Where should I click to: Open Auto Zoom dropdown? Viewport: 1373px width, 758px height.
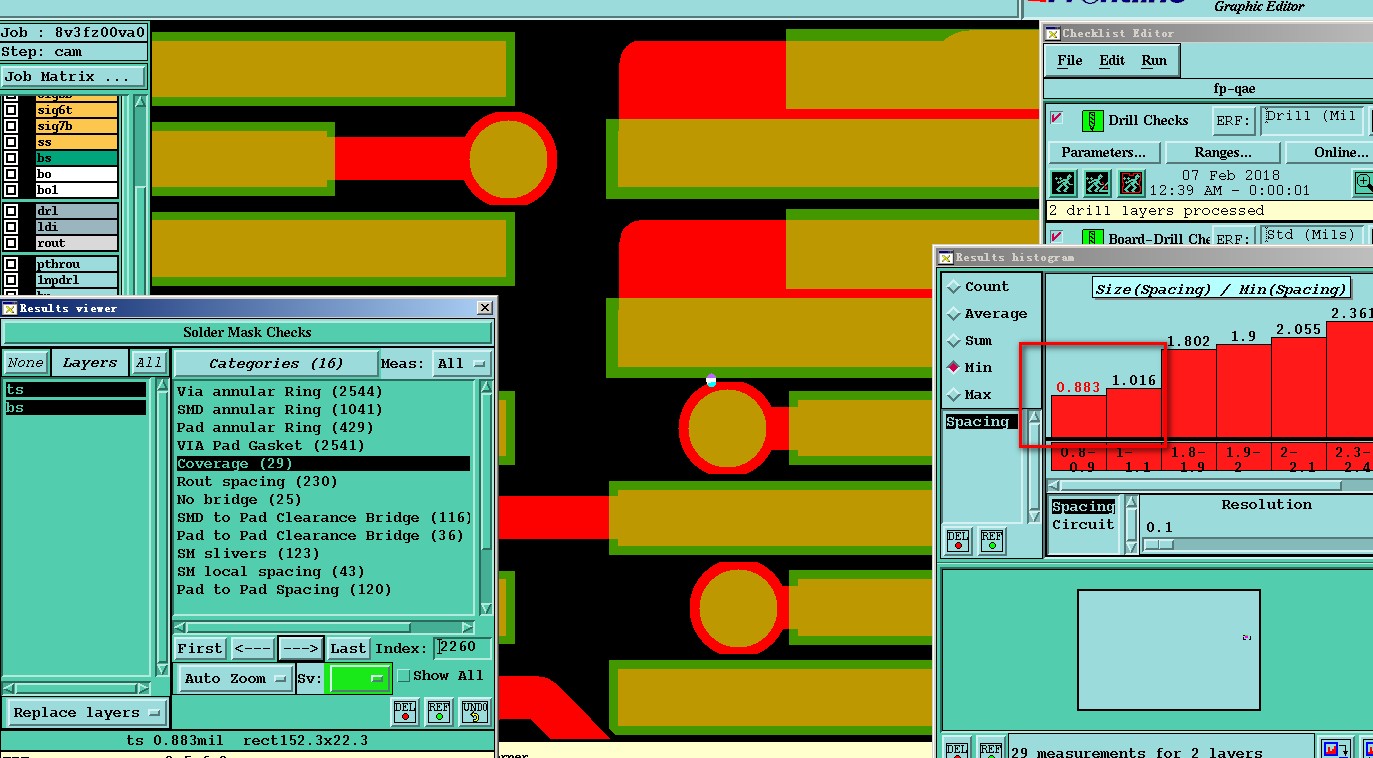click(236, 678)
